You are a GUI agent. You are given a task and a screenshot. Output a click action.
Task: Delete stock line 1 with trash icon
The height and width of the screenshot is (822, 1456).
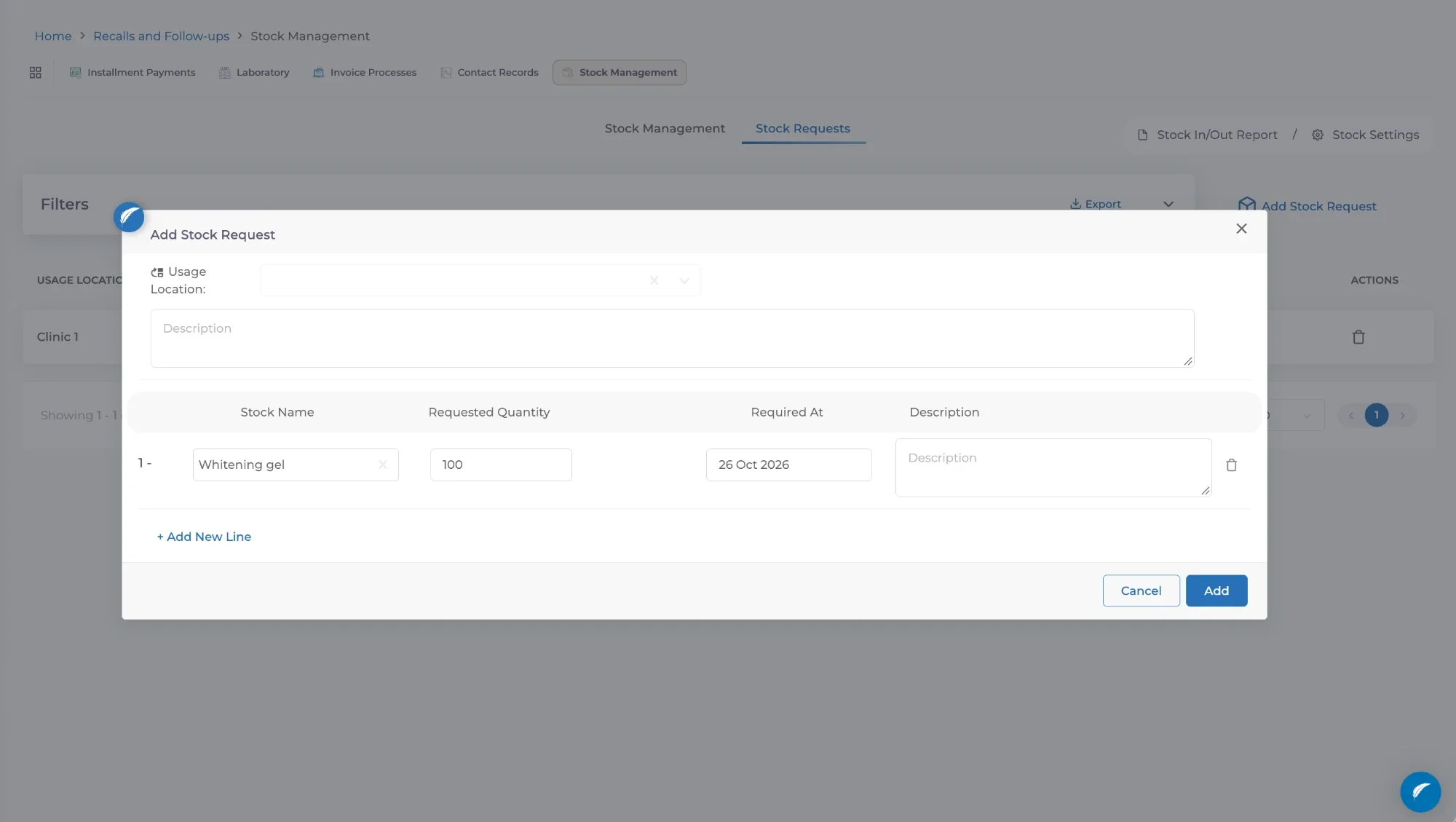tap(1231, 465)
